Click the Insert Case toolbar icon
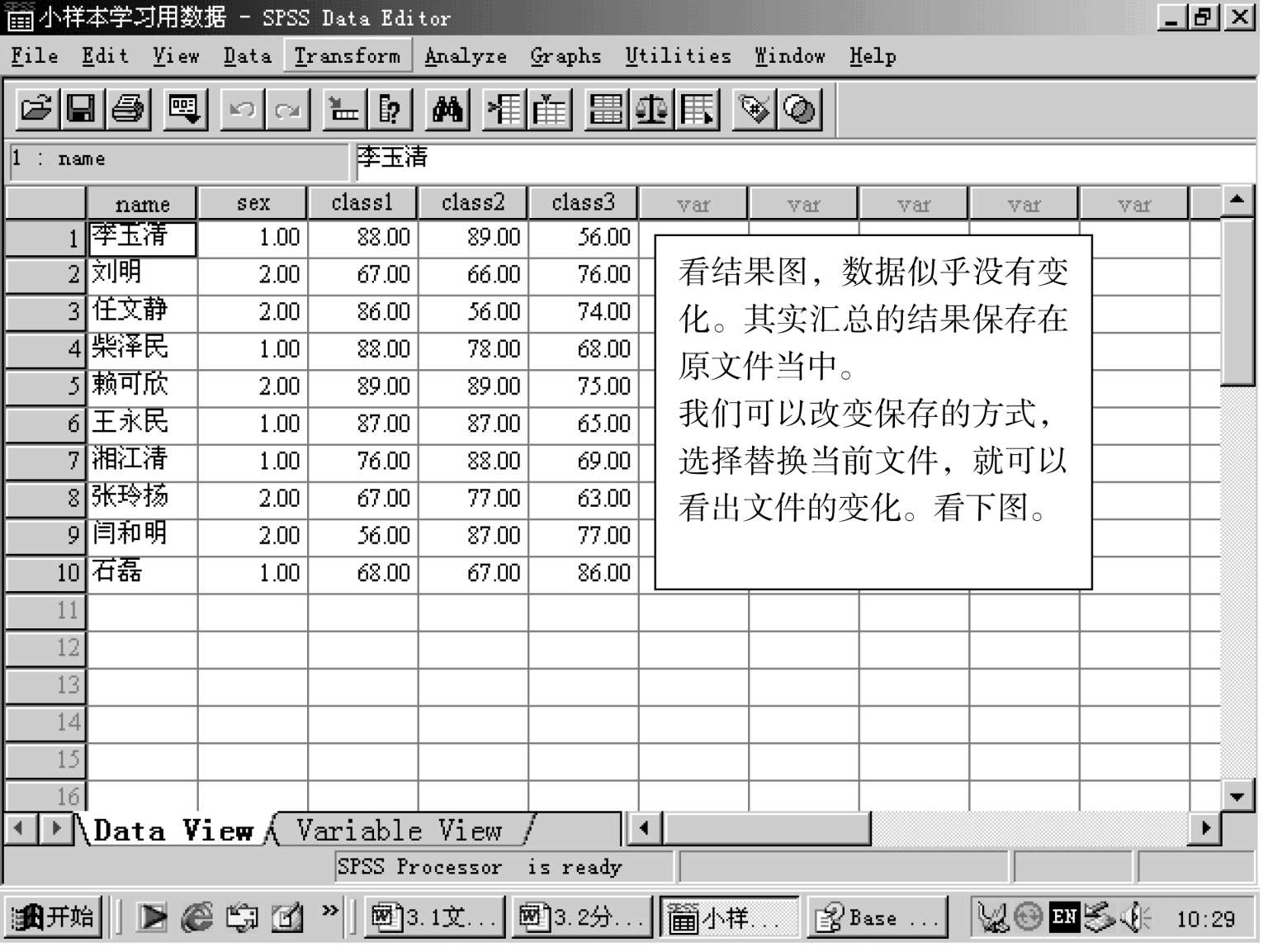 click(x=504, y=109)
